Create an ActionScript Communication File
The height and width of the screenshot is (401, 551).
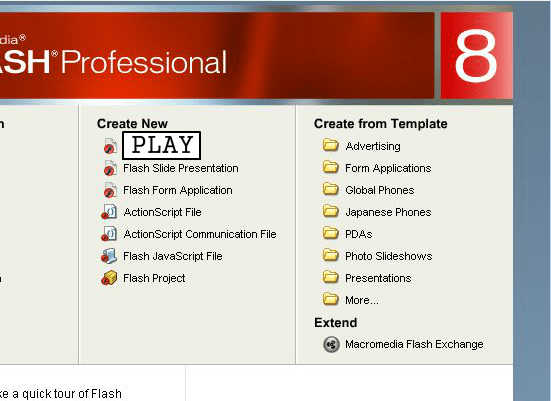pos(200,234)
